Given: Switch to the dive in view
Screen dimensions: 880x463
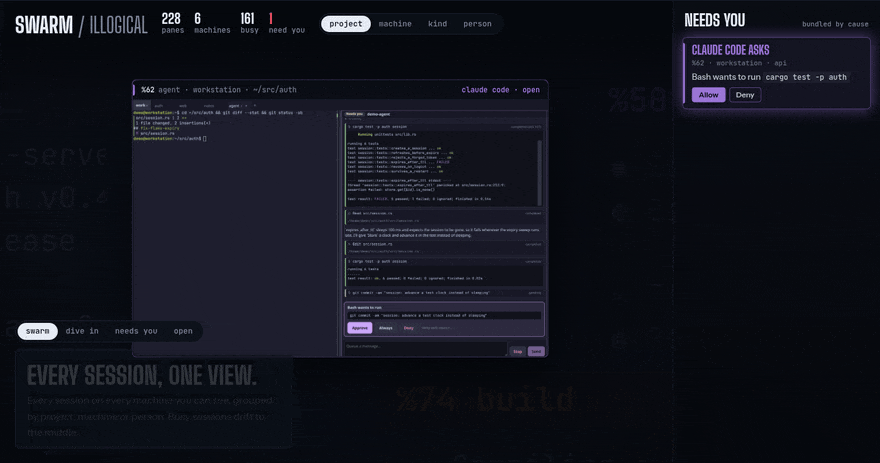Looking at the screenshot, I should 82,331.
